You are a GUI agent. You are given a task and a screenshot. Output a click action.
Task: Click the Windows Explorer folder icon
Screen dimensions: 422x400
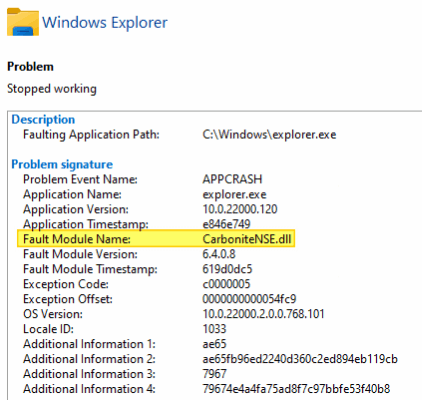point(23,22)
